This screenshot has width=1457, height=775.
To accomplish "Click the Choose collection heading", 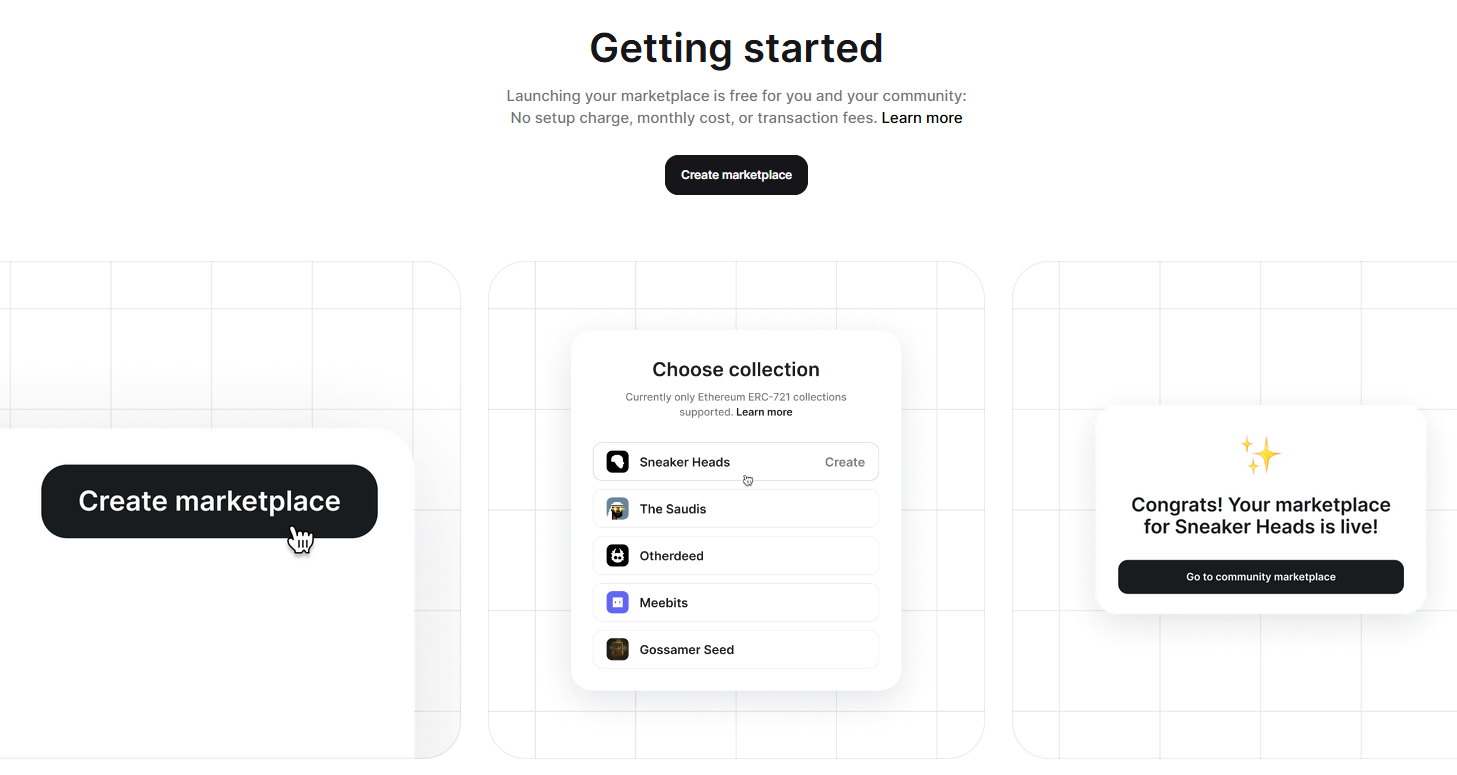I will [x=736, y=370].
